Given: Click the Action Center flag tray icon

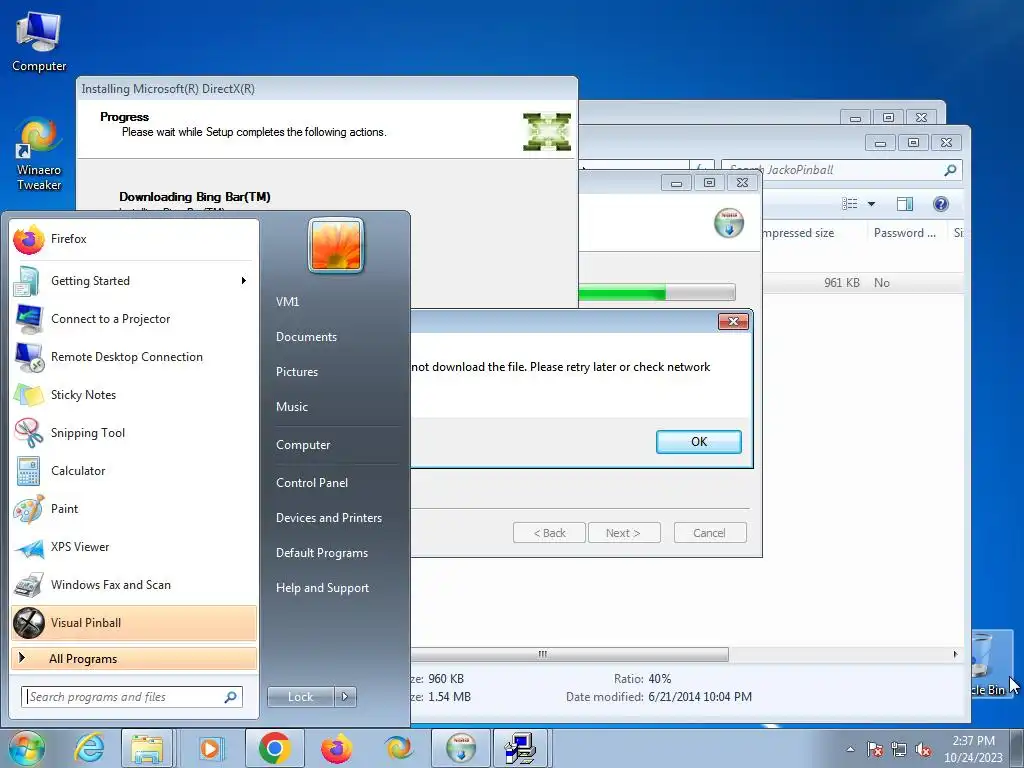Looking at the screenshot, I should click(x=875, y=750).
